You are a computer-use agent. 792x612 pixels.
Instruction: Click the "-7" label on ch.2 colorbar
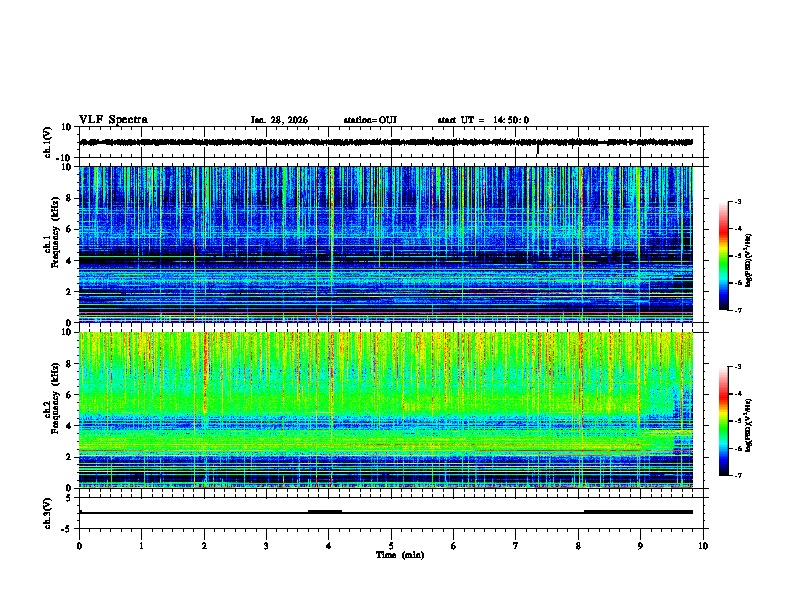(x=738, y=475)
